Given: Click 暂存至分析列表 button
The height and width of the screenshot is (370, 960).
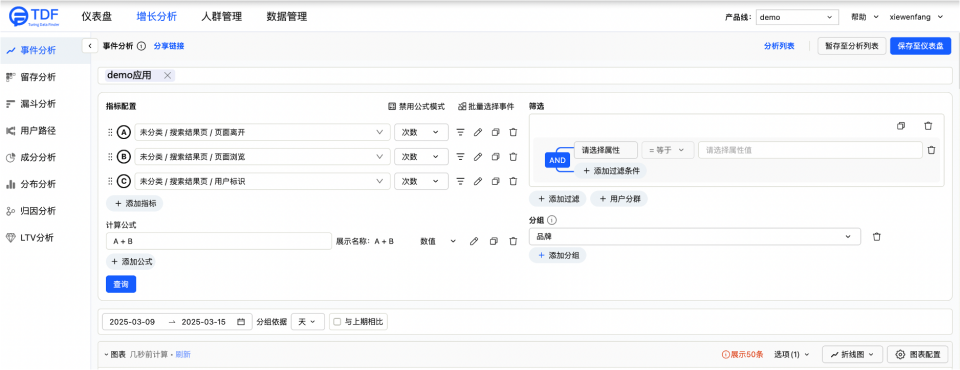Looking at the screenshot, I should tap(852, 46).
